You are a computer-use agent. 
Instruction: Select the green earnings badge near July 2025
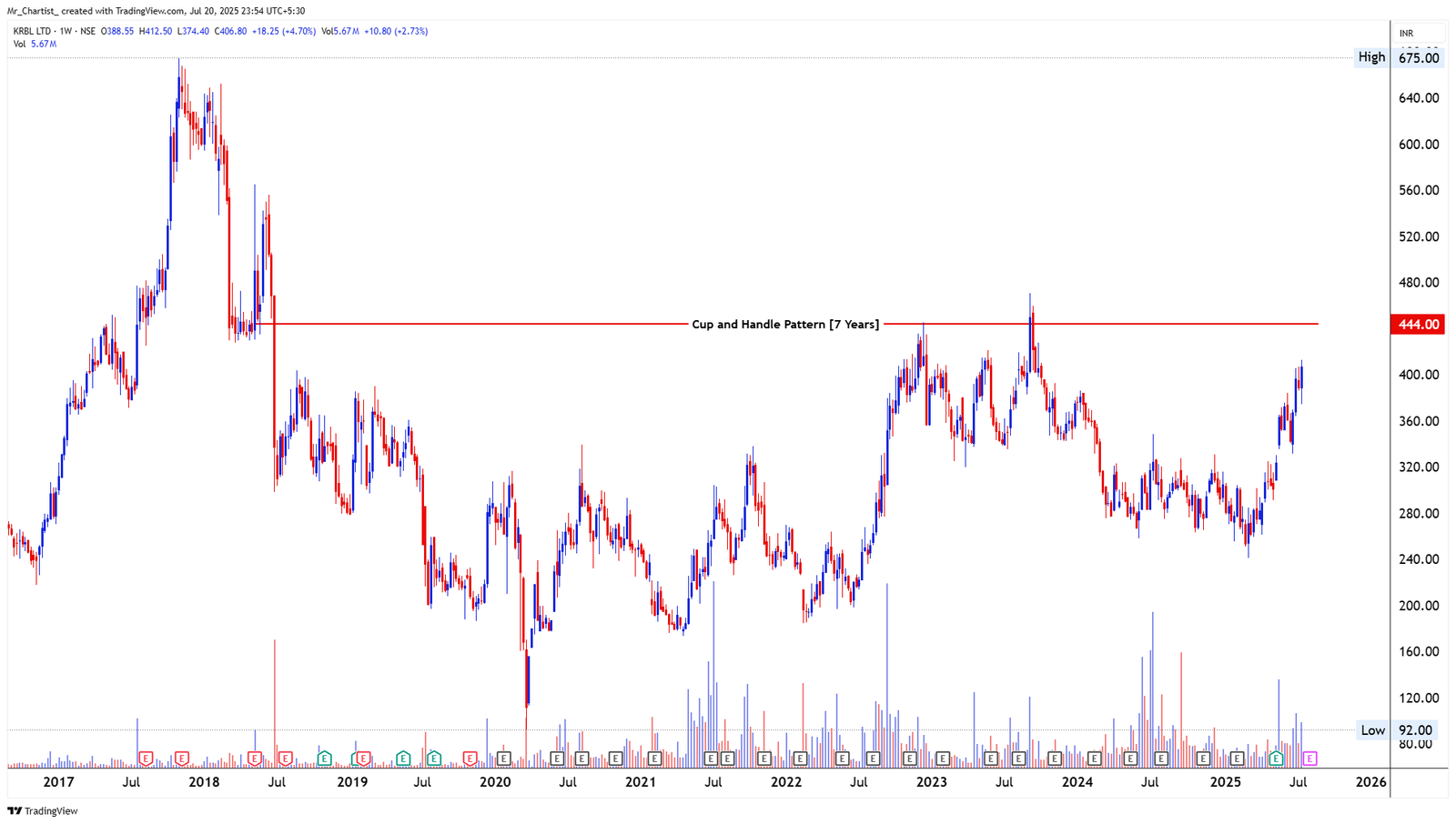point(1276,758)
